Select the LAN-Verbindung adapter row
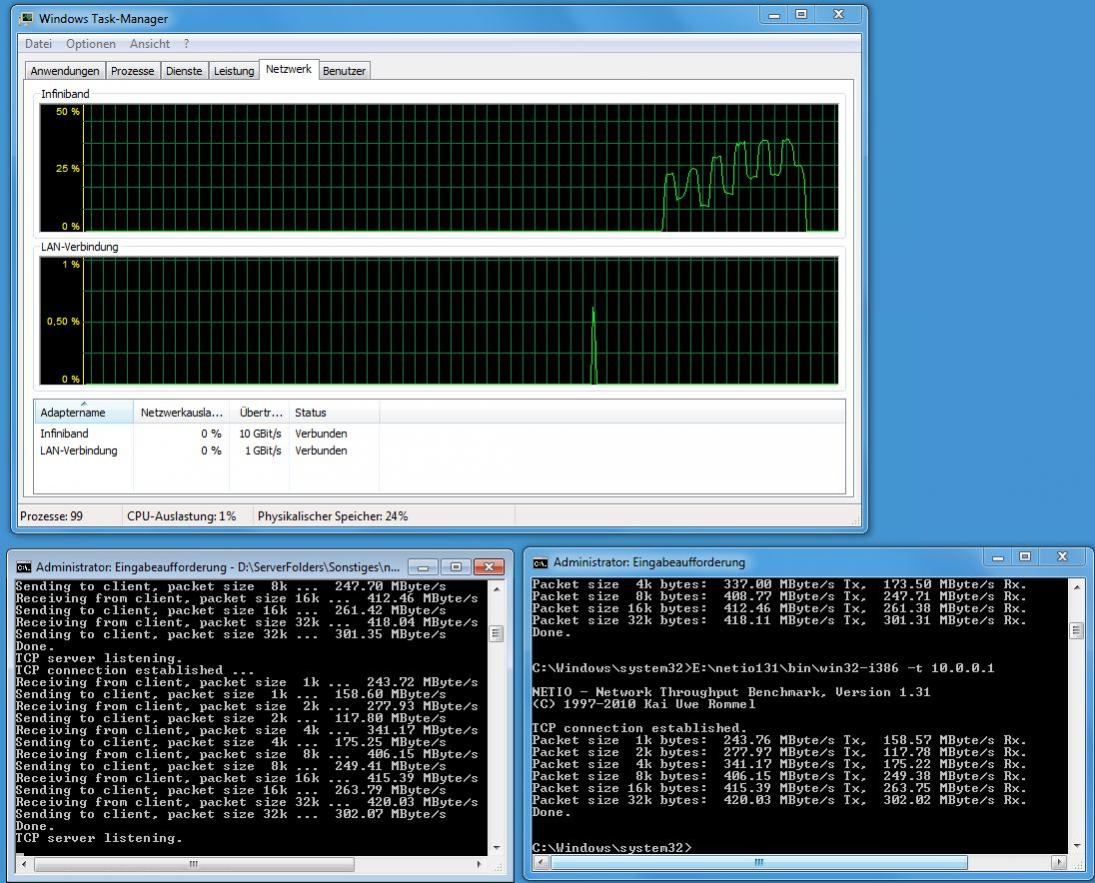The width and height of the screenshot is (1095, 883). 439,451
